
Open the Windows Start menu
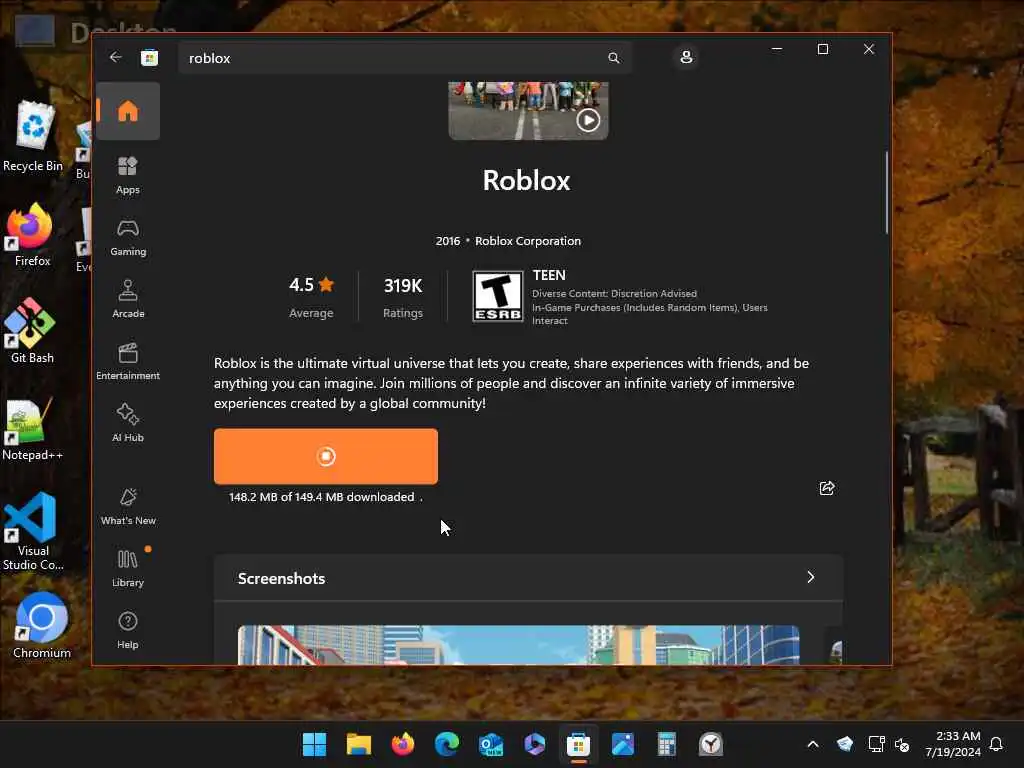pyautogui.click(x=314, y=744)
